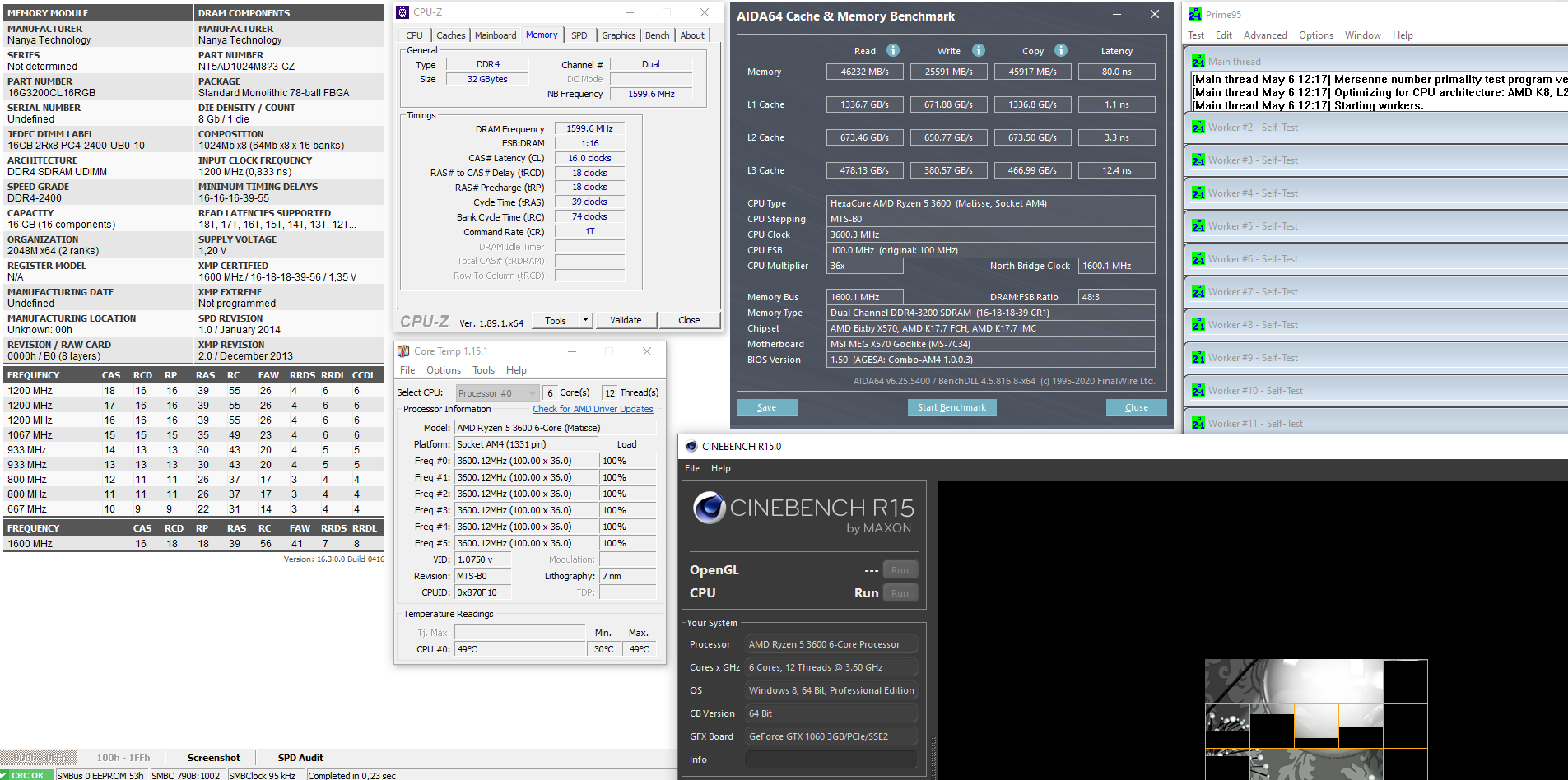Click the Memory Latency value 80.0 ns

tap(1116, 72)
